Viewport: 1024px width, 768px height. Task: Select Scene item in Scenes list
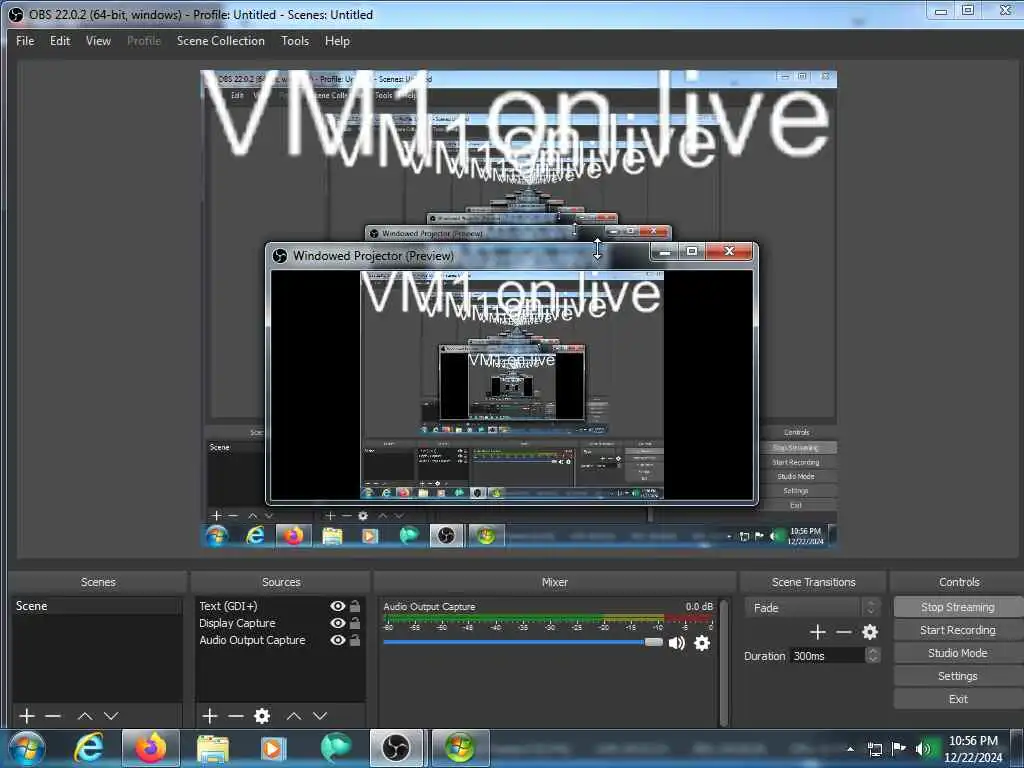(97, 606)
